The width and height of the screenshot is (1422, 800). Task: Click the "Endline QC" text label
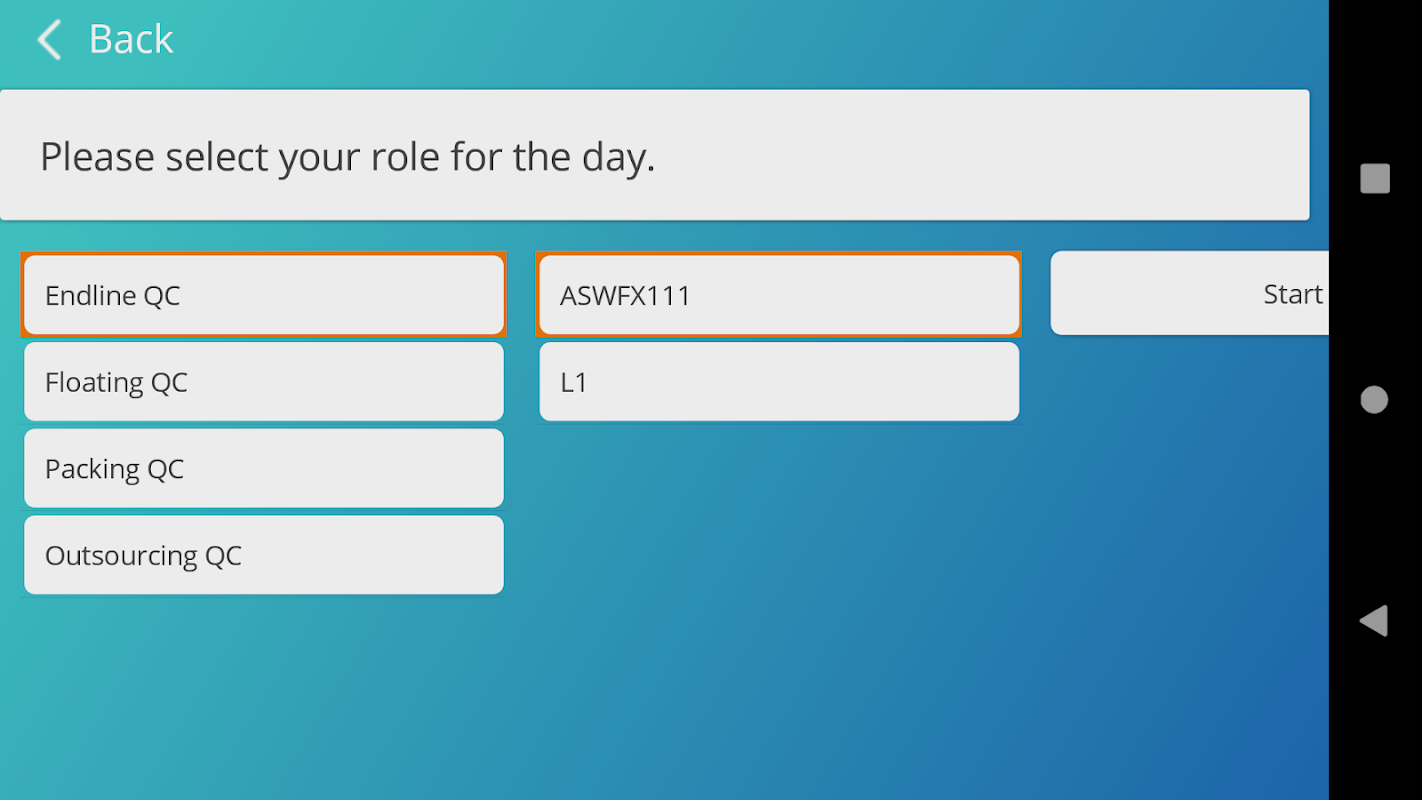113,296
